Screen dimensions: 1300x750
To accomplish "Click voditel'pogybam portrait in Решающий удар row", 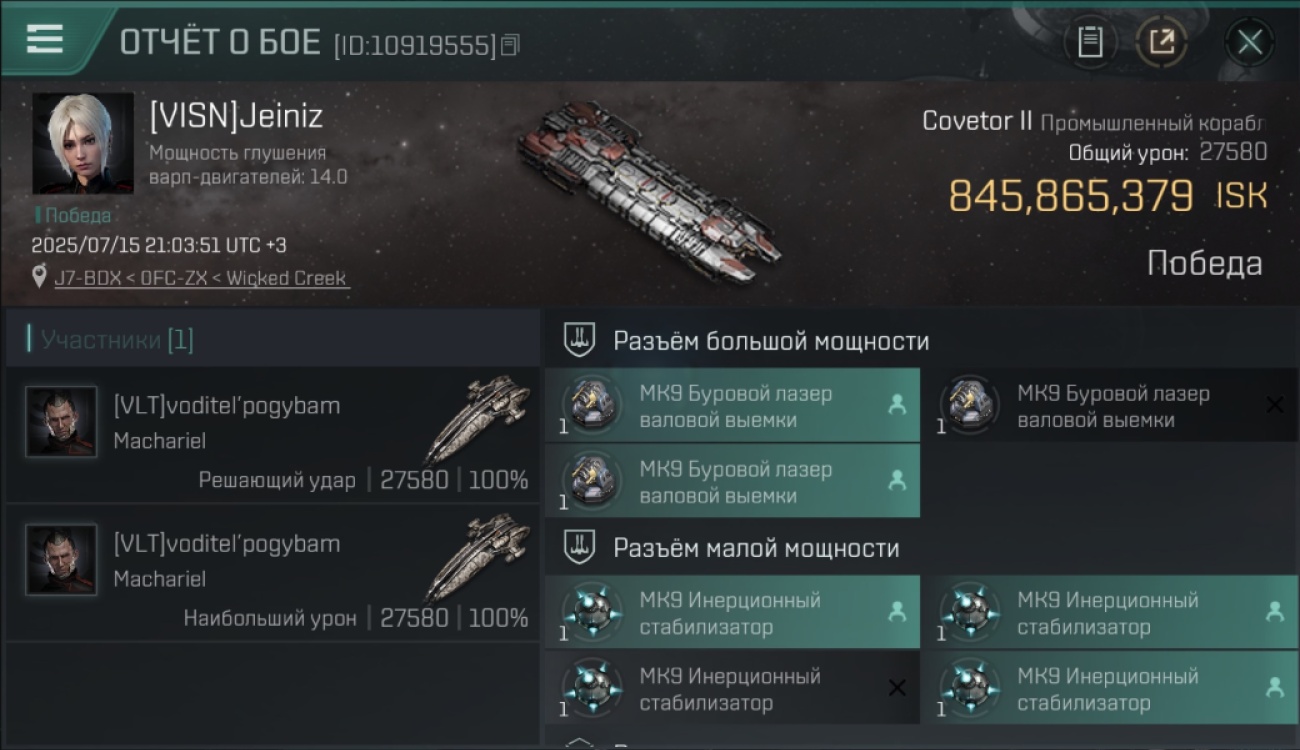I will tap(62, 422).
